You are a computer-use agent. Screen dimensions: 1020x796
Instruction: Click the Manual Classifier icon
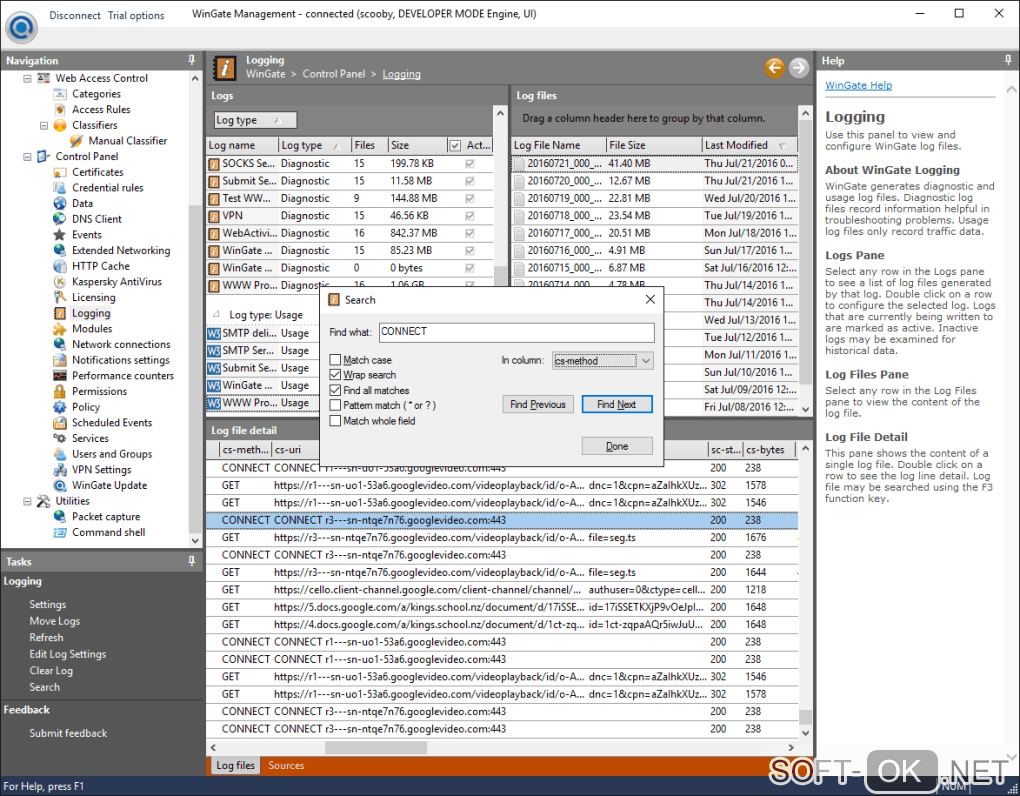(77, 140)
